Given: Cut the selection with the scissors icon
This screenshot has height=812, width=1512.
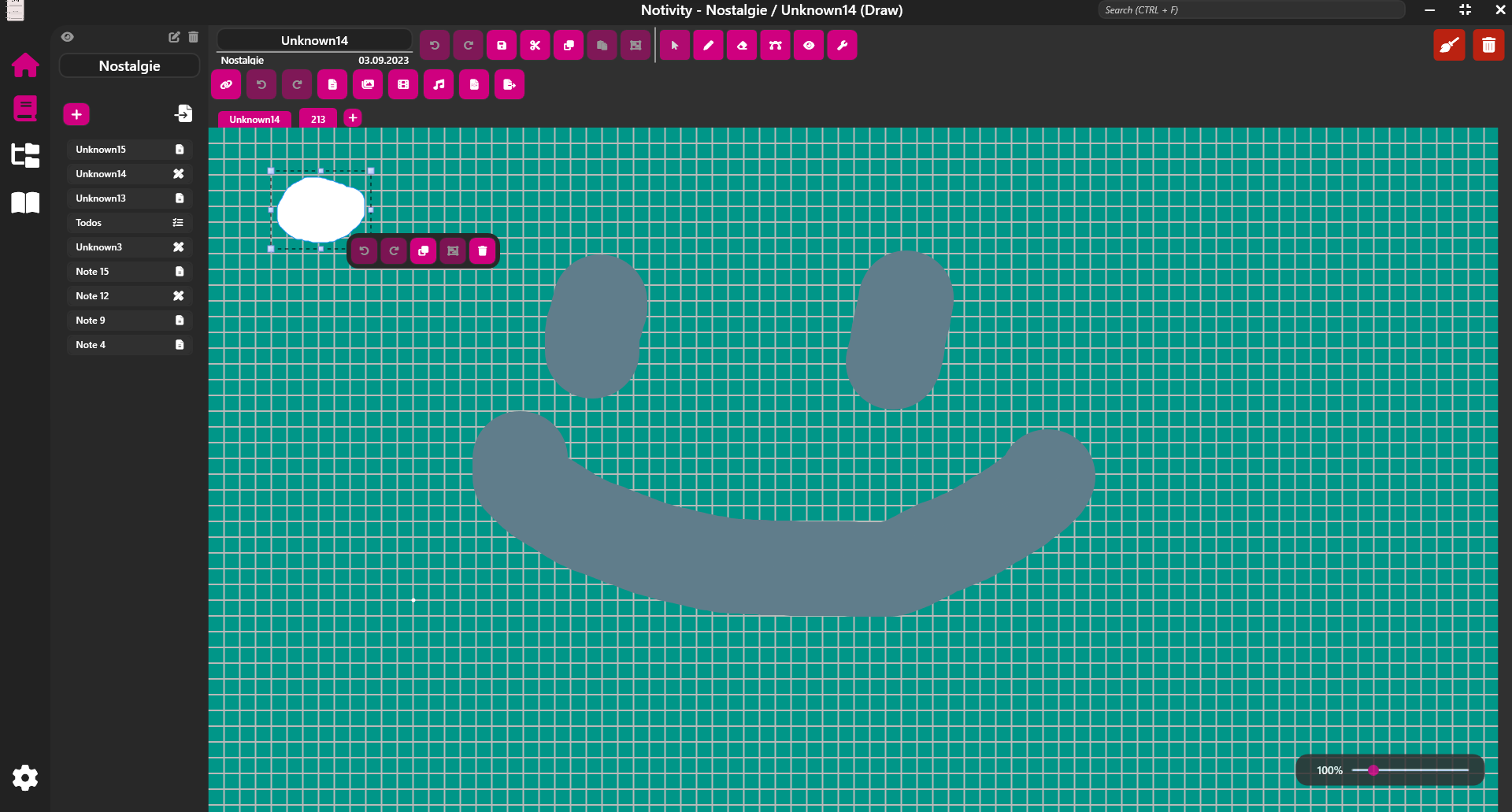Looking at the screenshot, I should pyautogui.click(x=535, y=45).
